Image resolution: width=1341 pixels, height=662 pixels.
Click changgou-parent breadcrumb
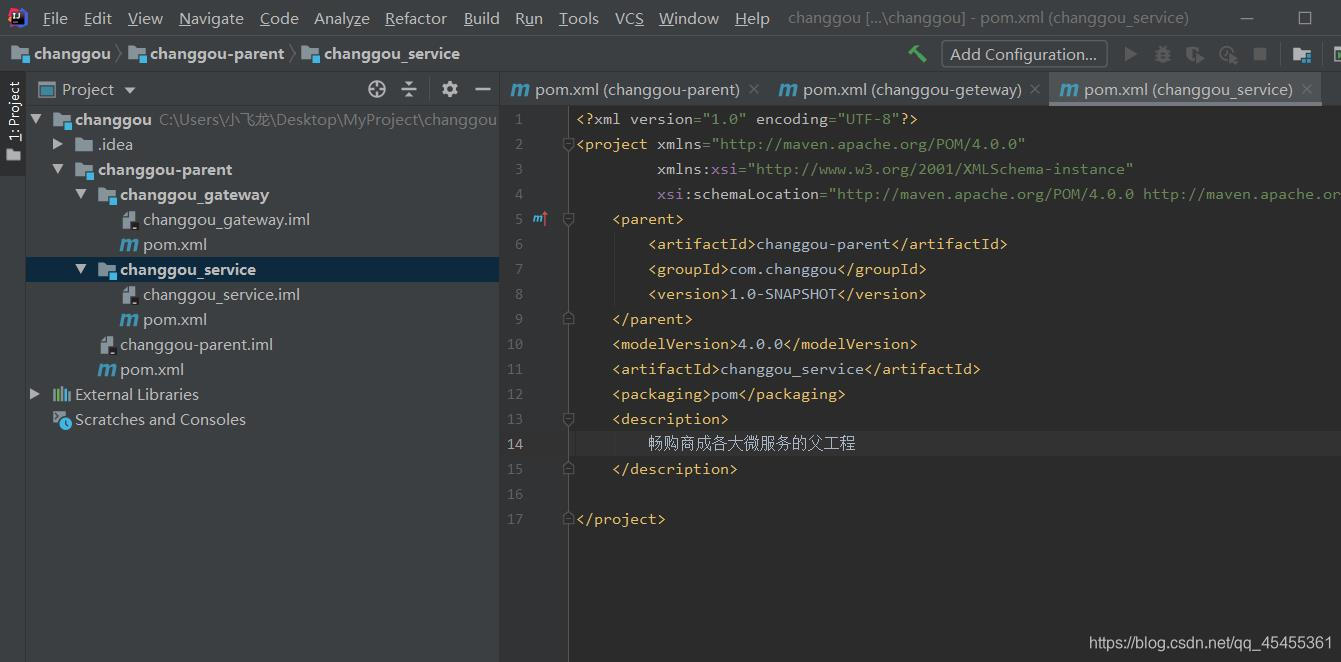tap(207, 54)
